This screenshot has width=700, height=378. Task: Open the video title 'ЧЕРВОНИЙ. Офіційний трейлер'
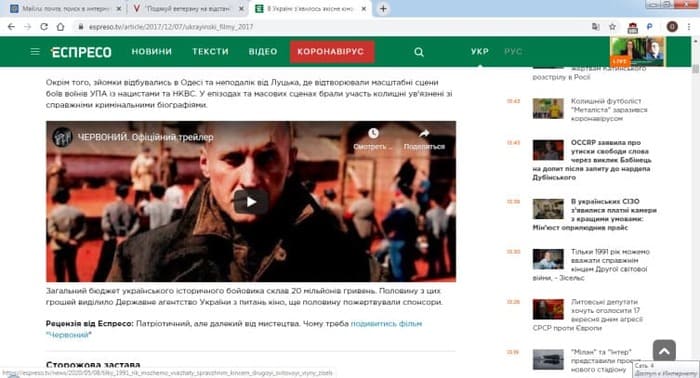click(146, 137)
